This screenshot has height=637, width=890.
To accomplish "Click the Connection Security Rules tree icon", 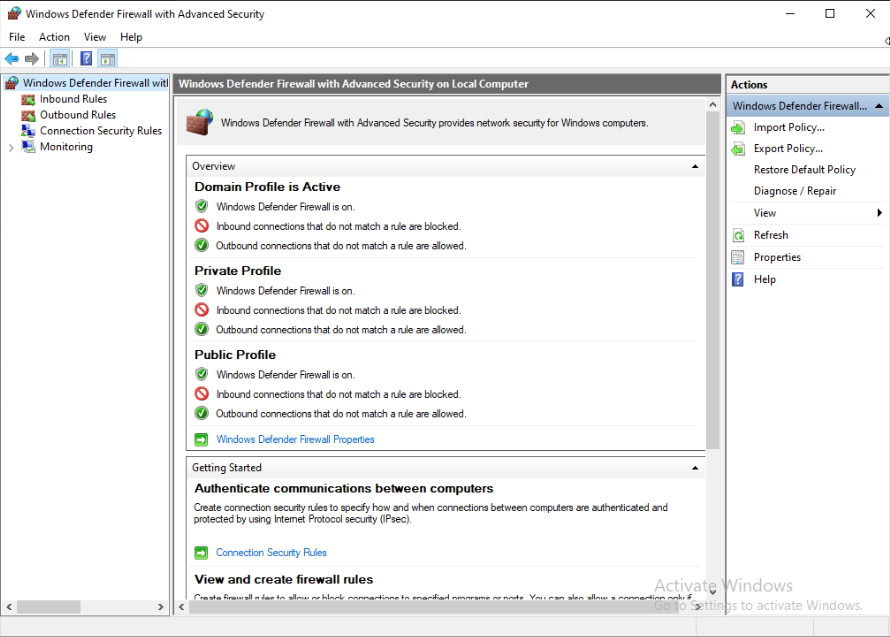I will pyautogui.click(x=28, y=131).
